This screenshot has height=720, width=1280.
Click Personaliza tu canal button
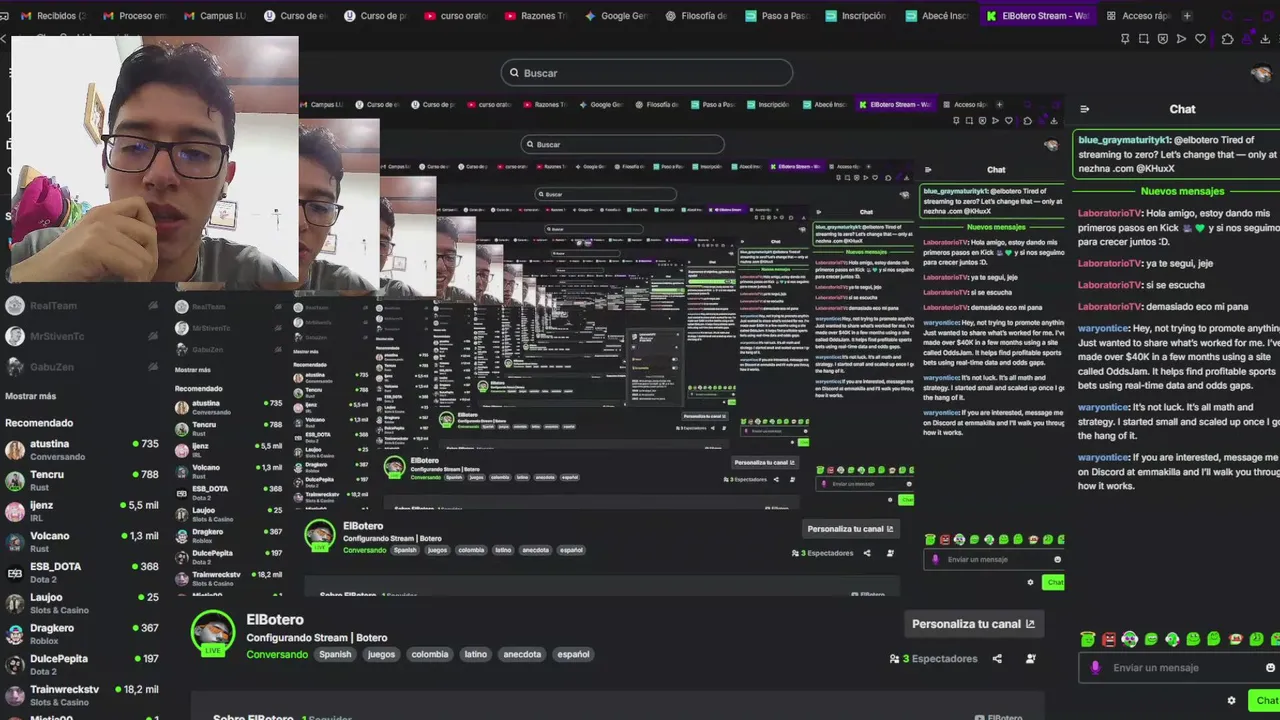pos(972,624)
